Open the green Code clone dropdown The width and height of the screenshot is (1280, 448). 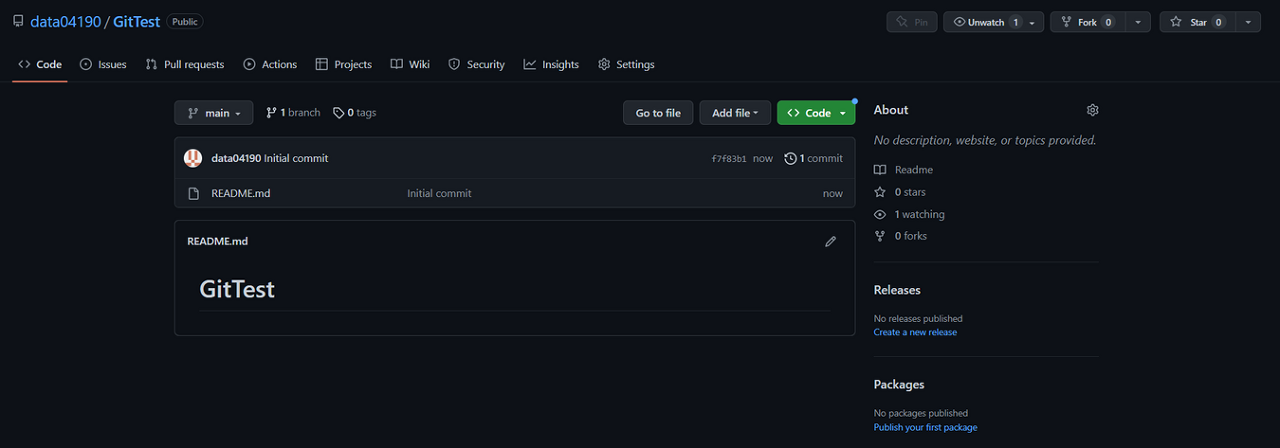click(x=816, y=113)
